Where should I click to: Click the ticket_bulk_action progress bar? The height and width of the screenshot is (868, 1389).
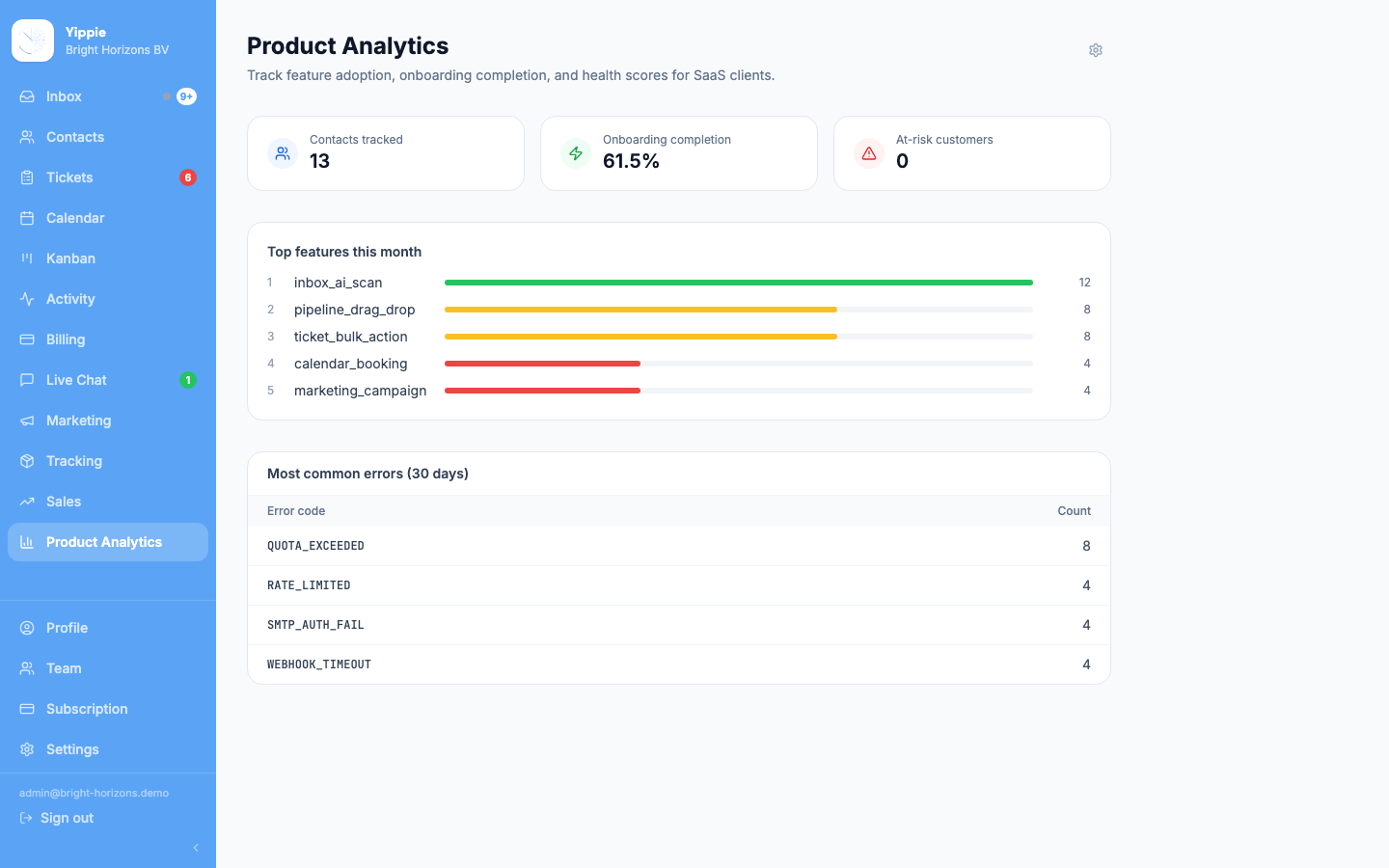click(739, 337)
